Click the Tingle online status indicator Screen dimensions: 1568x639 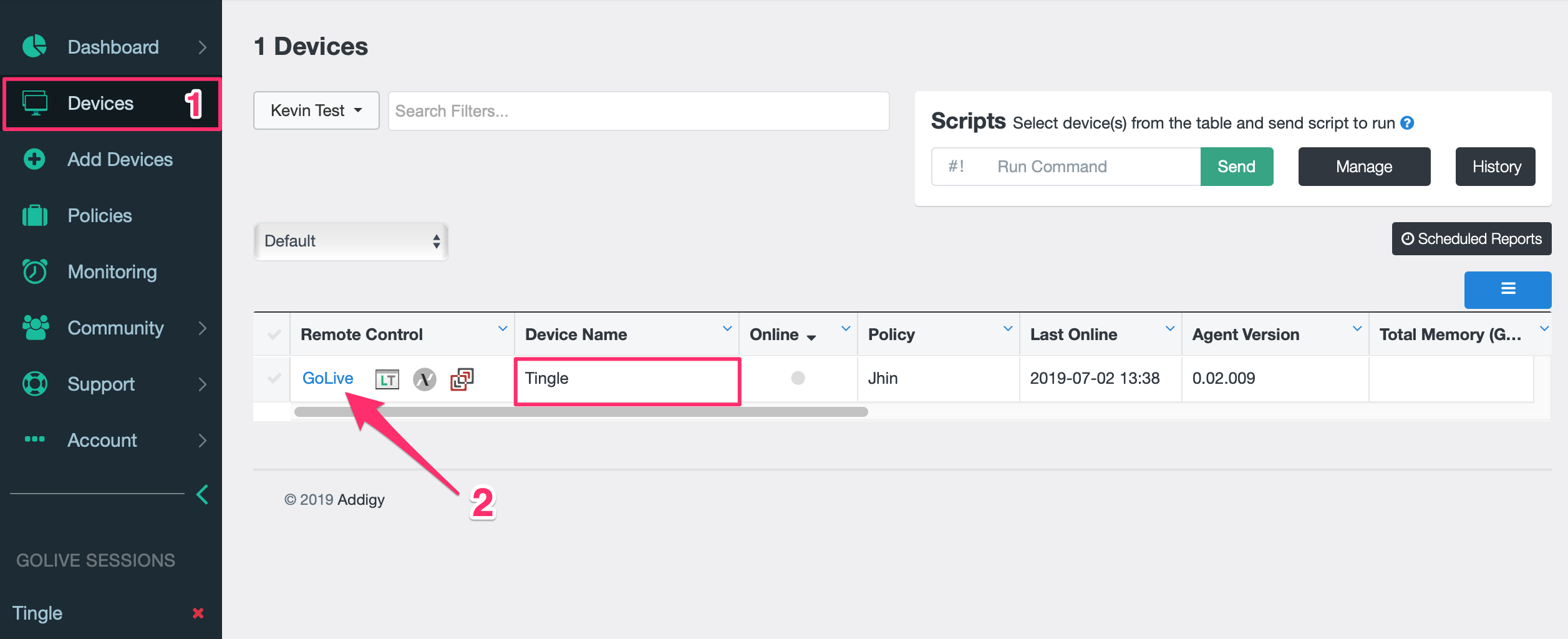pos(798,378)
